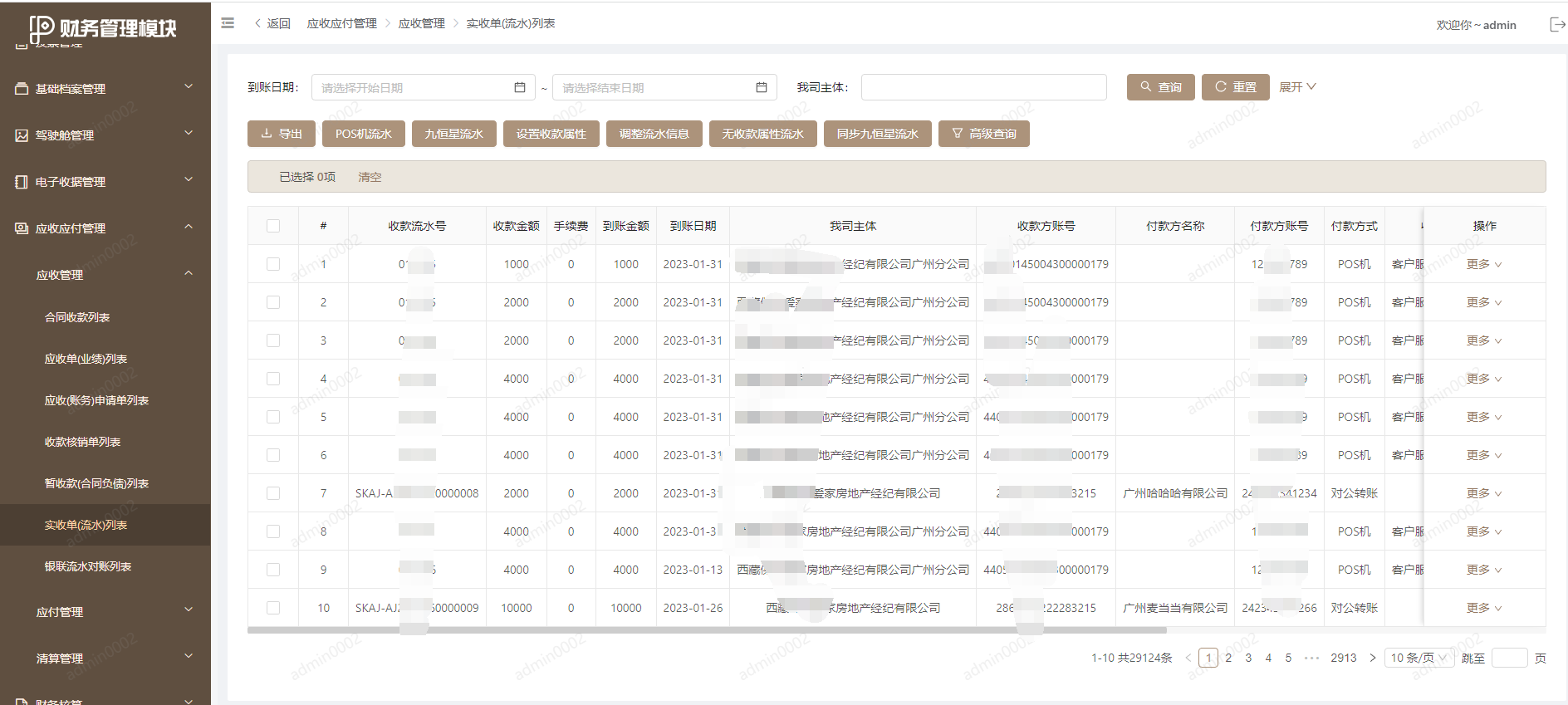
Task: Open 更多 dropdown for row 7
Action: (x=1484, y=493)
